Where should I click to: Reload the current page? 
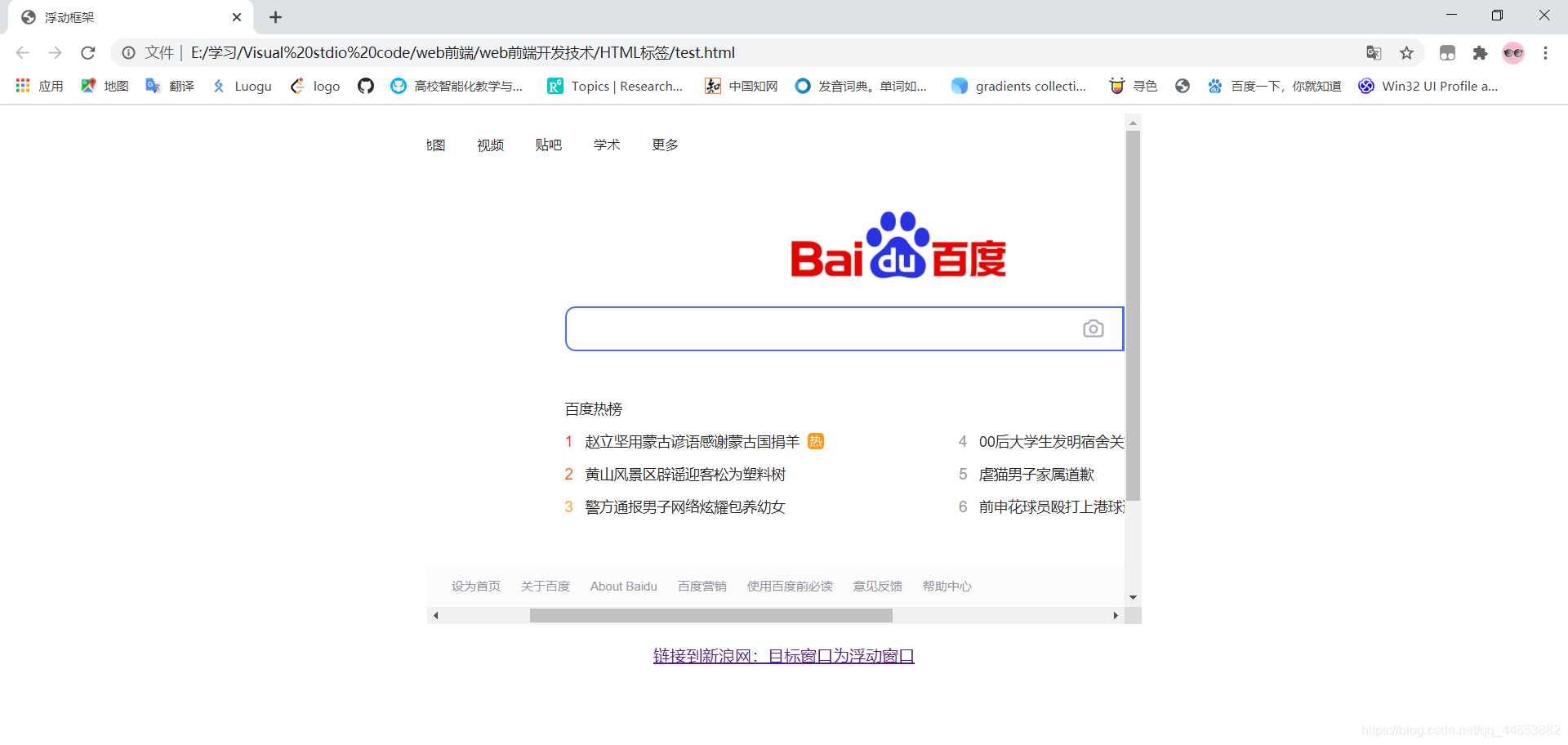tap(88, 53)
